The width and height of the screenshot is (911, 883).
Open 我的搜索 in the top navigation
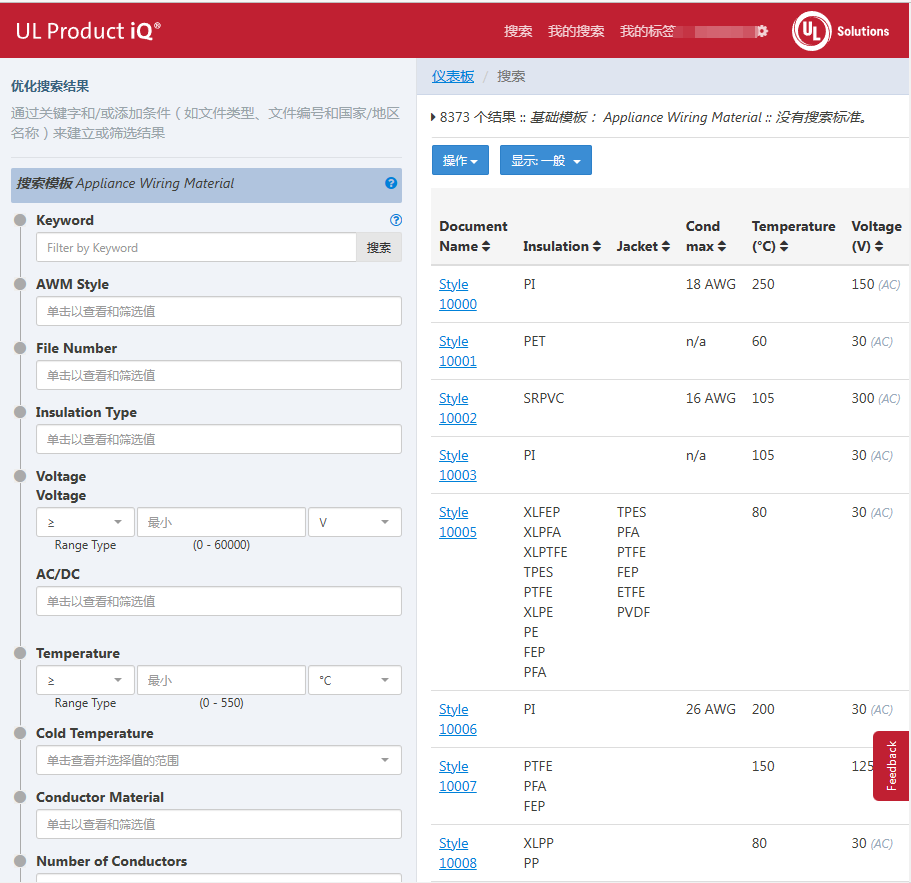tap(576, 31)
